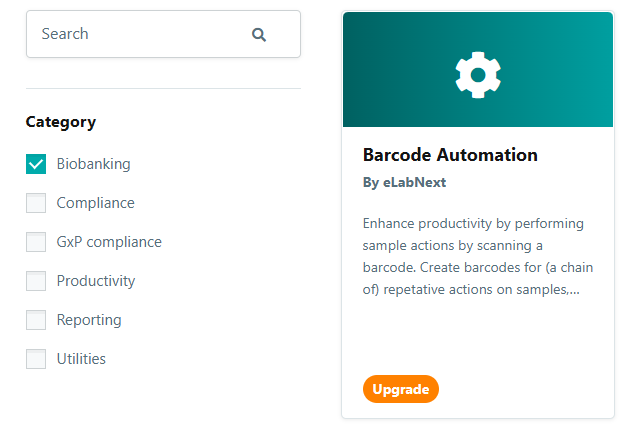Viewport: 623px width, 426px height.
Task: Click the By eLabNext author text
Action: pos(404,182)
